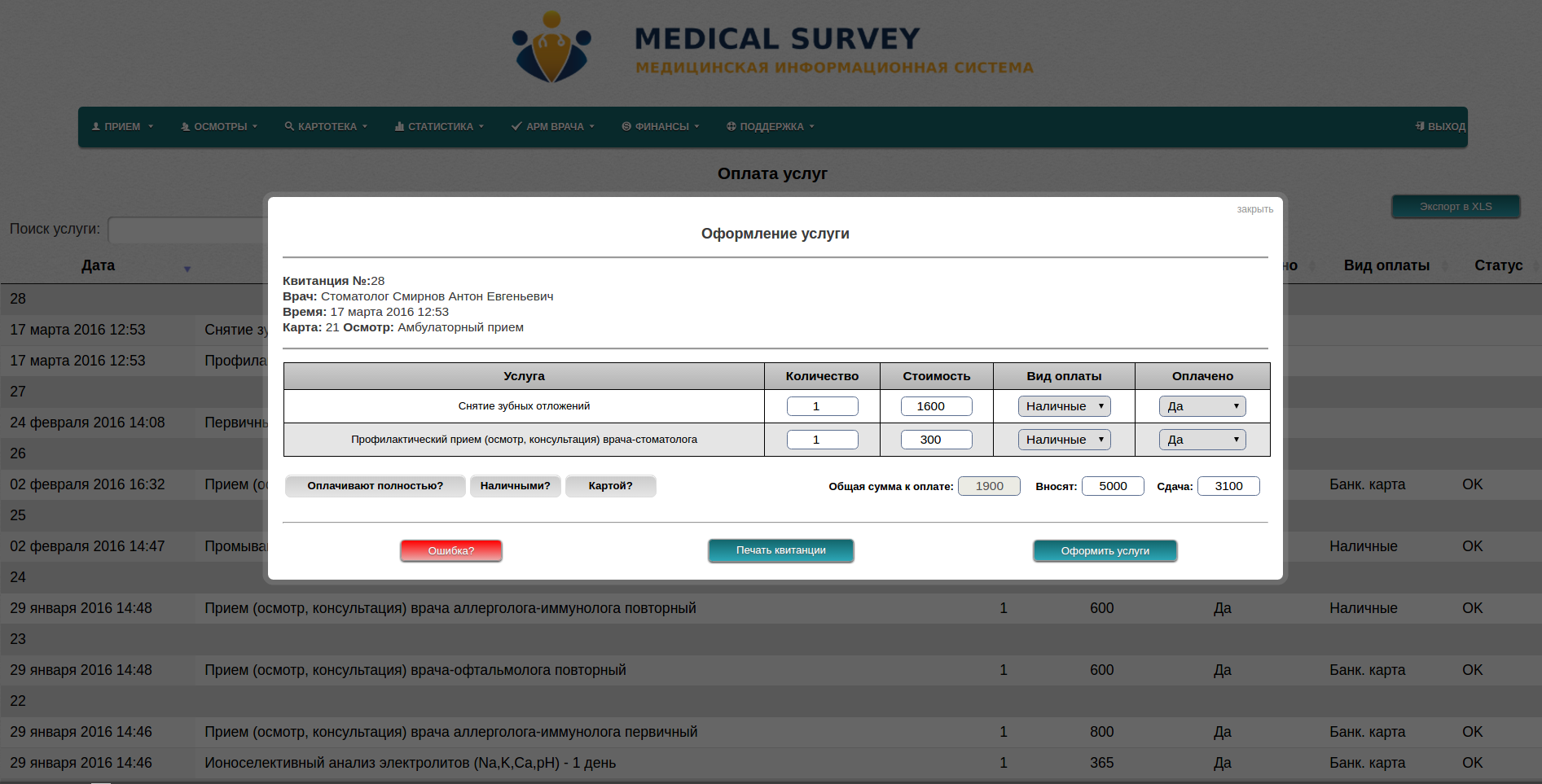Expand payment type dropdown for Снятие зубных отложений
Image resolution: width=1542 pixels, height=784 pixels.
1064,406
